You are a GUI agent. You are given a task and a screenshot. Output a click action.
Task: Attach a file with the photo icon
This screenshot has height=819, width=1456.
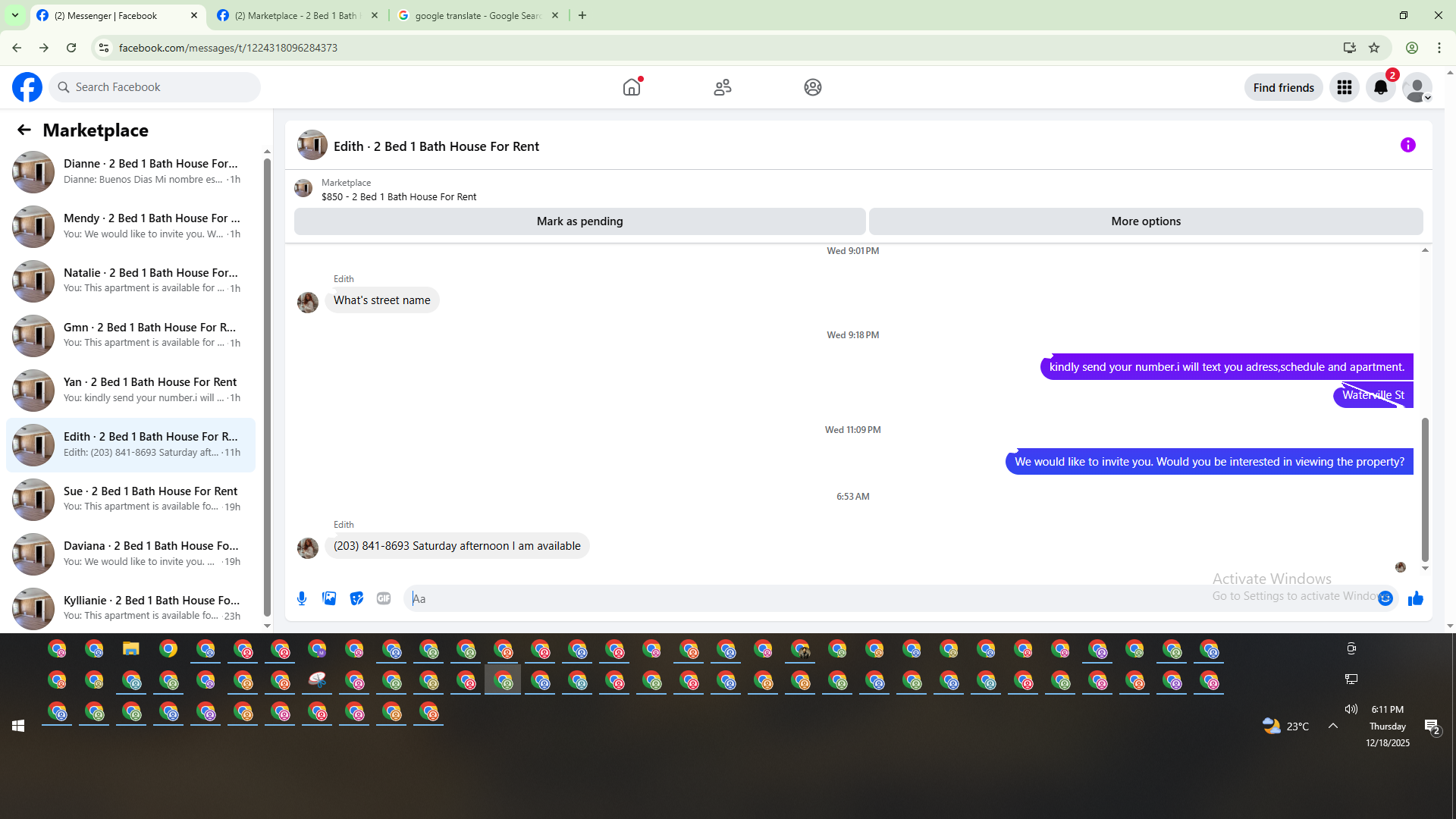coord(329,598)
